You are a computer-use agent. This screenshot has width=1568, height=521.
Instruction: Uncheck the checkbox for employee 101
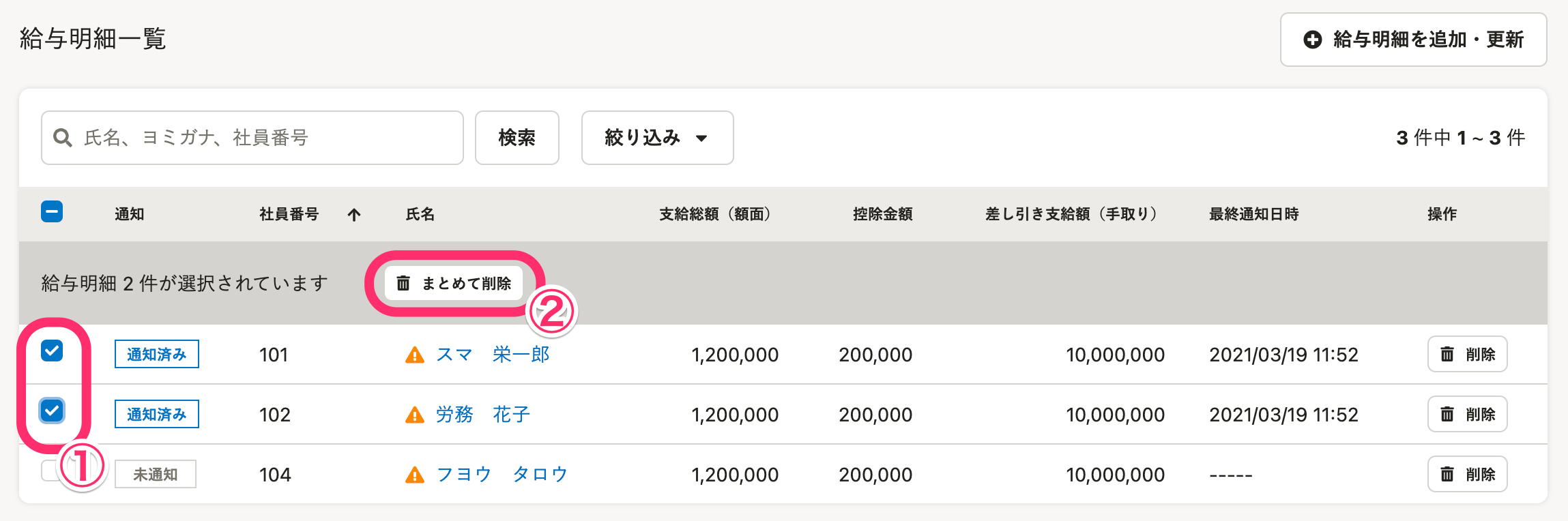[x=52, y=351]
